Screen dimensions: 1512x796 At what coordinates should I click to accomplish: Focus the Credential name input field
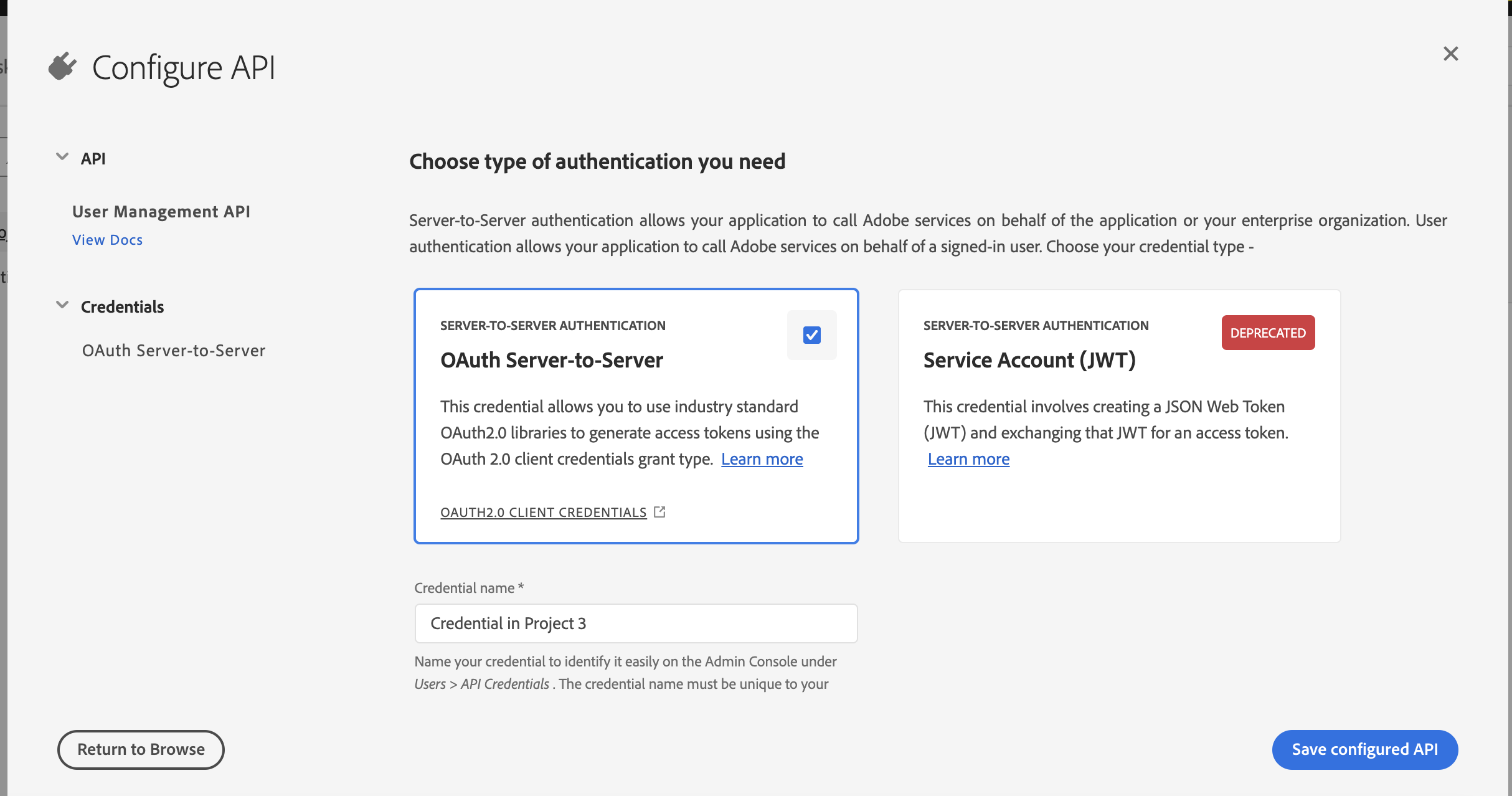tap(635, 623)
